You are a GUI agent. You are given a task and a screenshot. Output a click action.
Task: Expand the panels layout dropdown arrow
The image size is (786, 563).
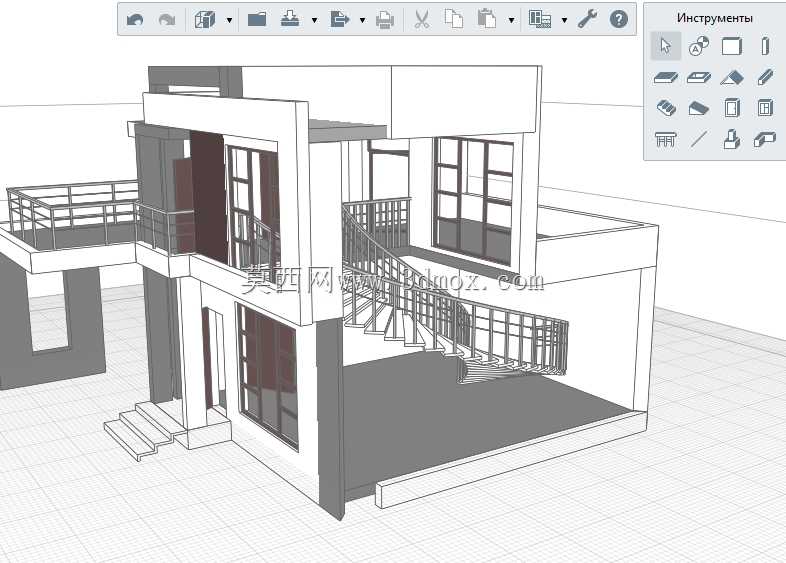[564, 20]
